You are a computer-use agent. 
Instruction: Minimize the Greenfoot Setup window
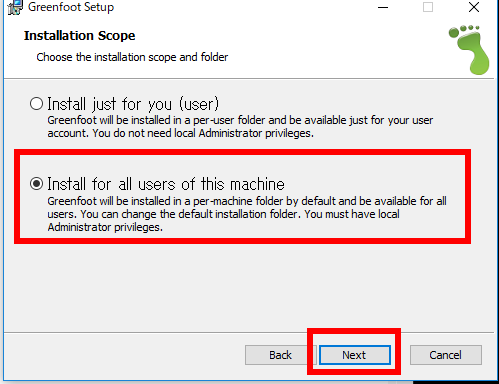pyautogui.click(x=383, y=7)
